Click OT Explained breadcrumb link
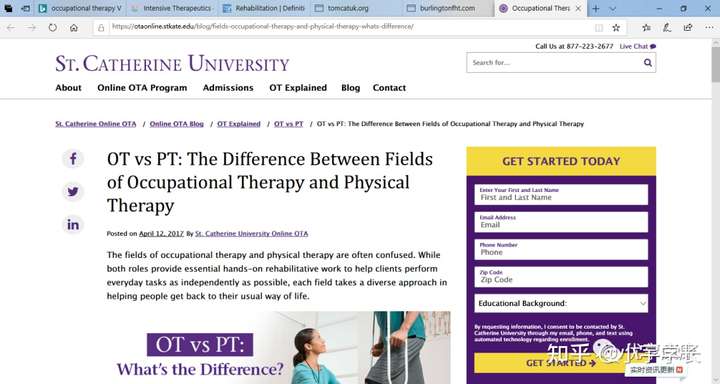The height and width of the screenshot is (384, 720). (x=239, y=124)
